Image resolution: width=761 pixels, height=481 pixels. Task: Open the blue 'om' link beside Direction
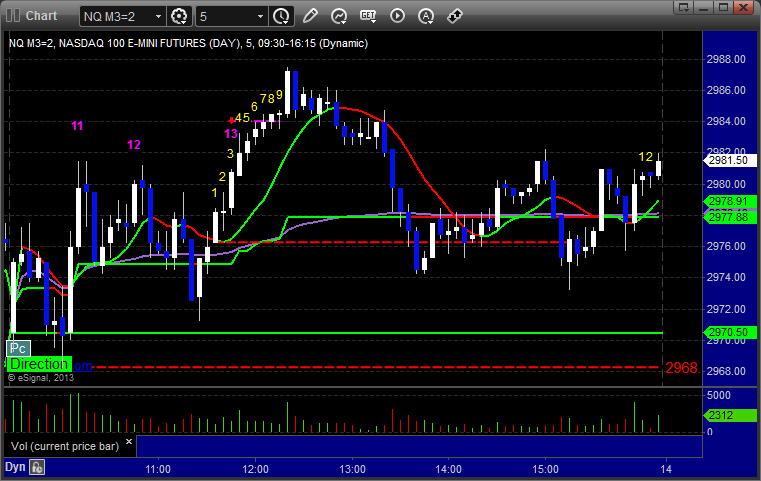coord(83,365)
